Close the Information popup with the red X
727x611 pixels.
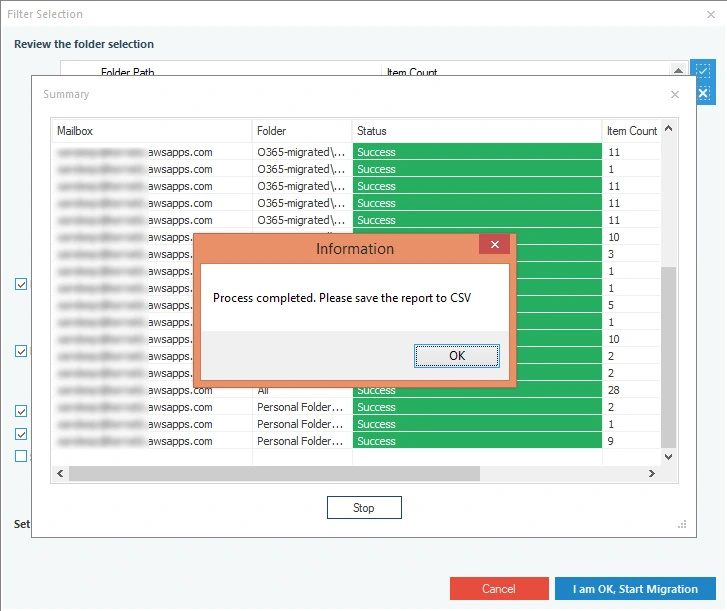tap(495, 244)
